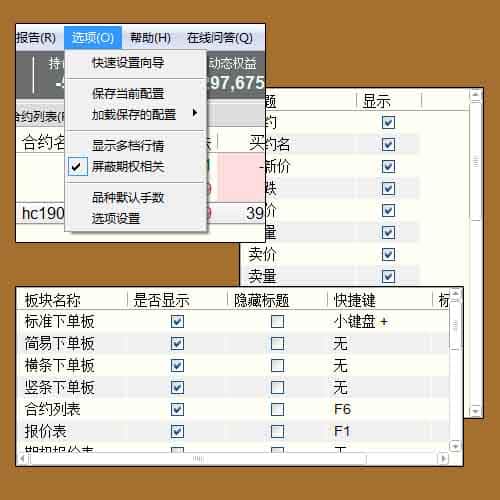Check 隐藏标题 for 竖条下单板
Image resolution: width=500 pixels, height=500 pixels.
pyautogui.click(x=277, y=388)
